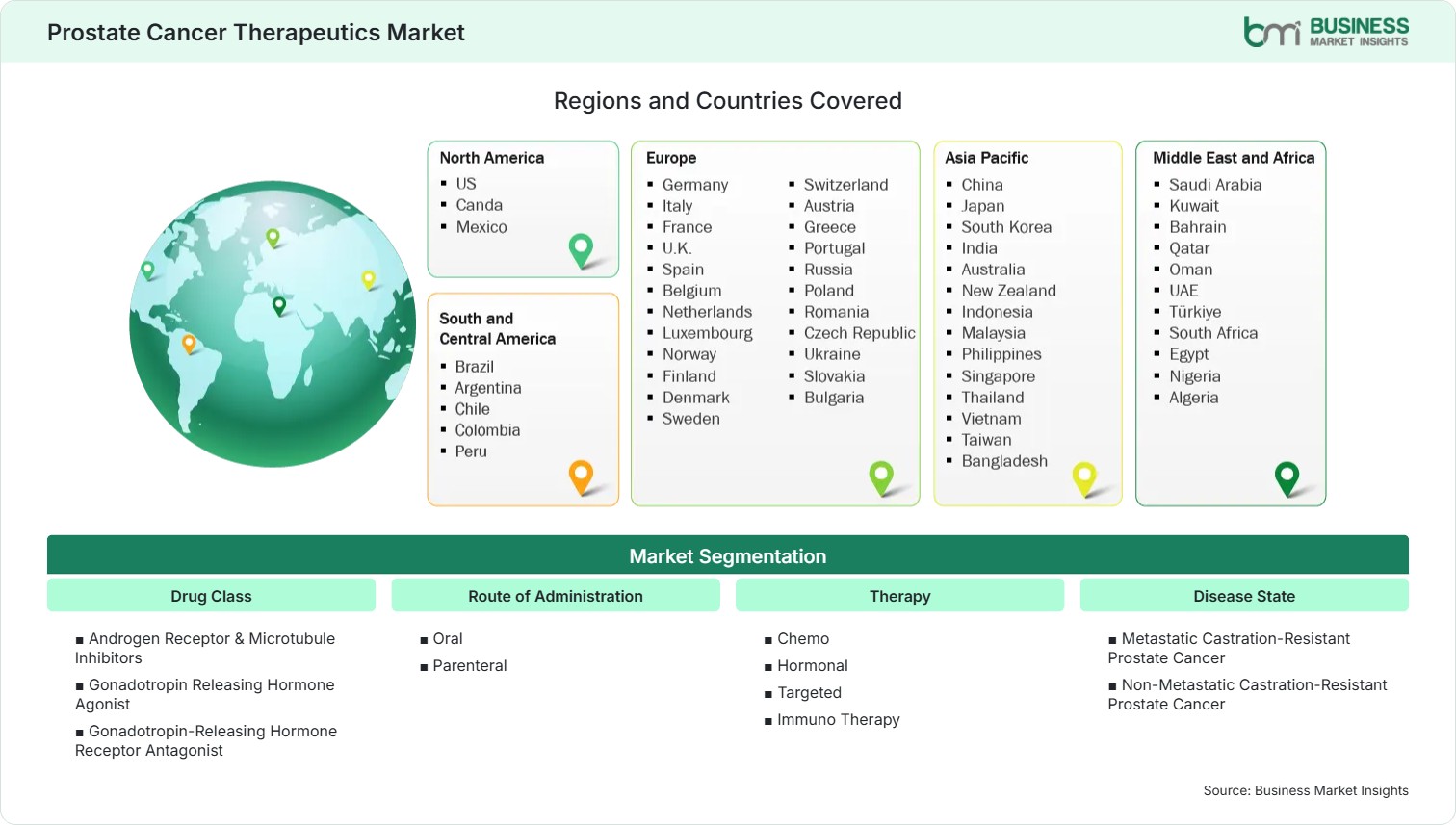1456x825 pixels.
Task: Click Algeria in the list
Action: (1193, 398)
